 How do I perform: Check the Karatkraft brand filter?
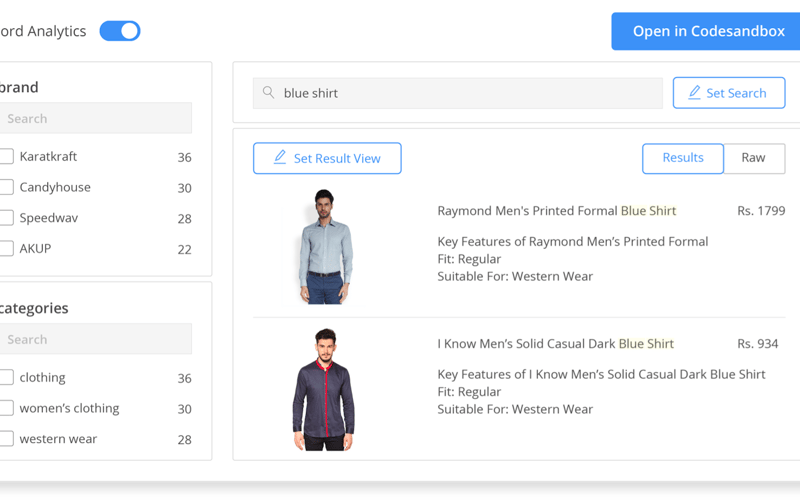(x=6, y=156)
